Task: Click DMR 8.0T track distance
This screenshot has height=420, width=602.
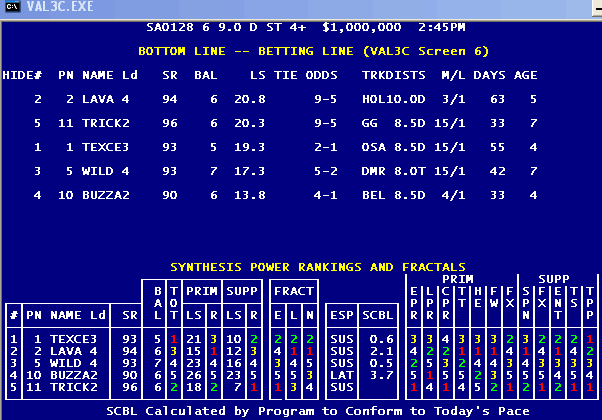Action: coord(394,171)
